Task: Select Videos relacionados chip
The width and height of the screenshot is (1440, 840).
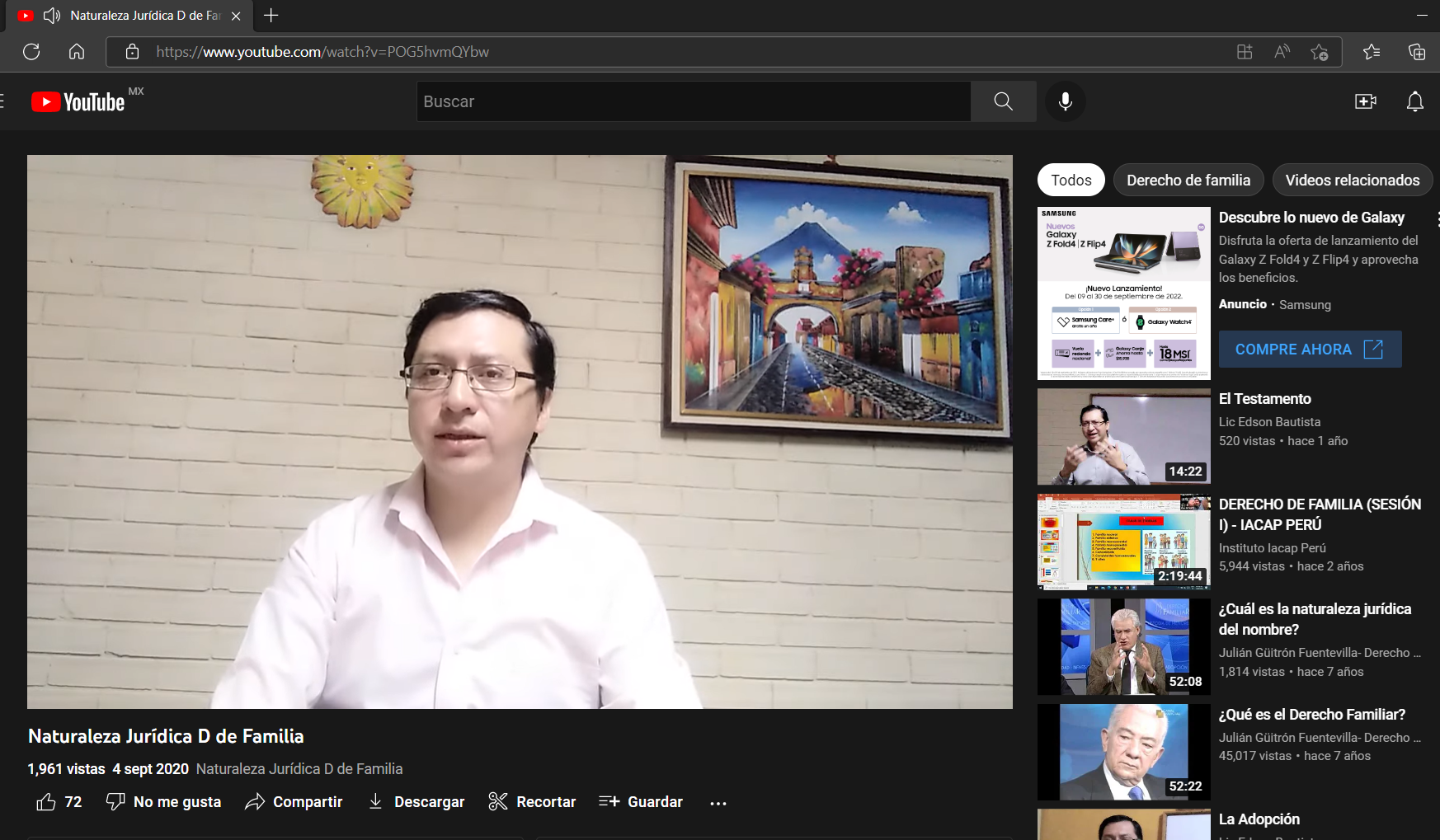Action: (x=1353, y=180)
